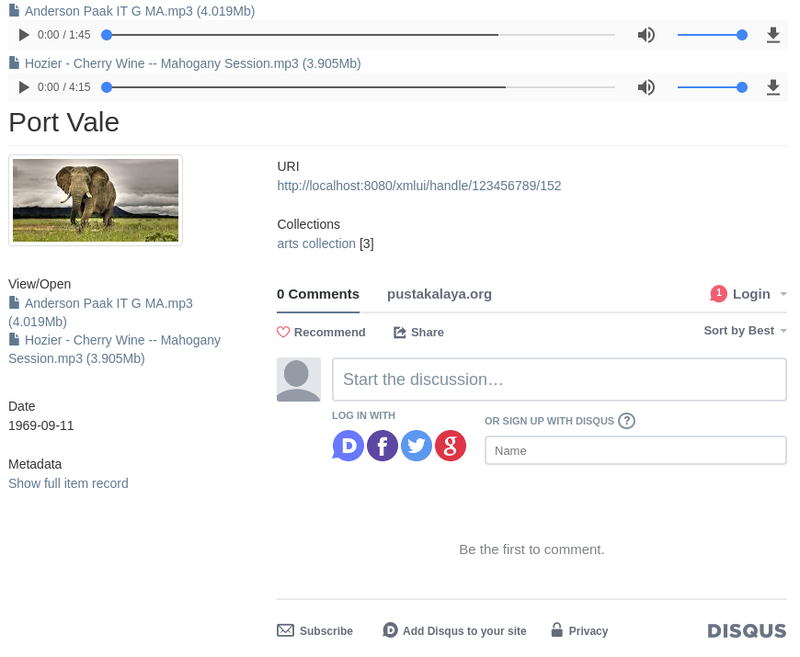The image size is (800, 657).
Task: Subscribe to the comment thread
Action: (315, 631)
